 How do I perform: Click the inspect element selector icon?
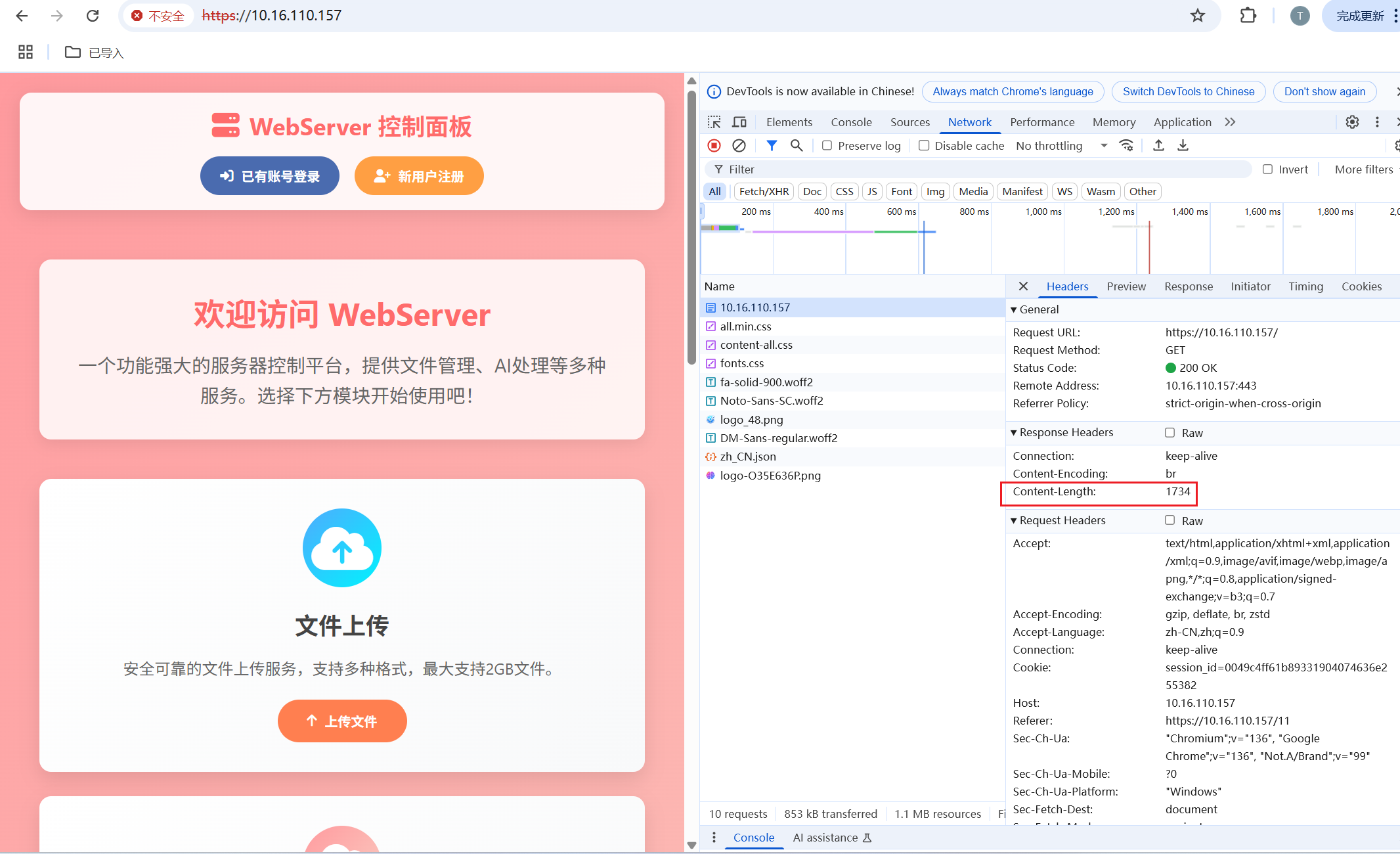pos(714,122)
